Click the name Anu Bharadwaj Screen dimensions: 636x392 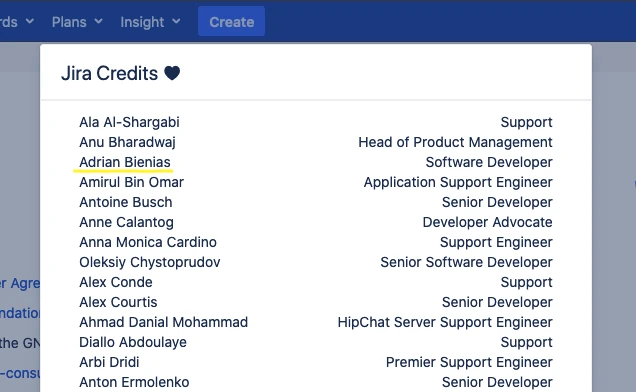[127, 142]
